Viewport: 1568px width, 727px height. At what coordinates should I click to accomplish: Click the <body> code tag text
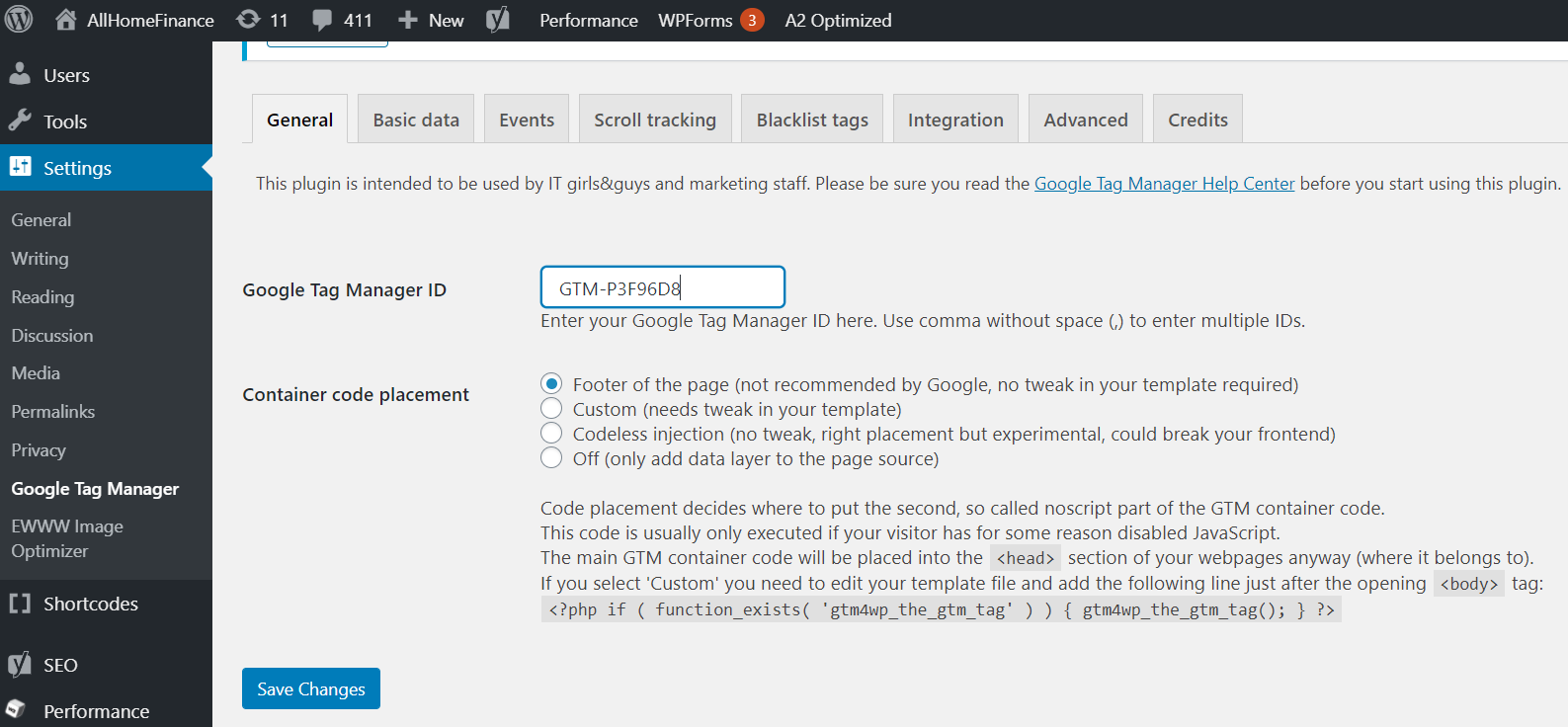(1468, 584)
